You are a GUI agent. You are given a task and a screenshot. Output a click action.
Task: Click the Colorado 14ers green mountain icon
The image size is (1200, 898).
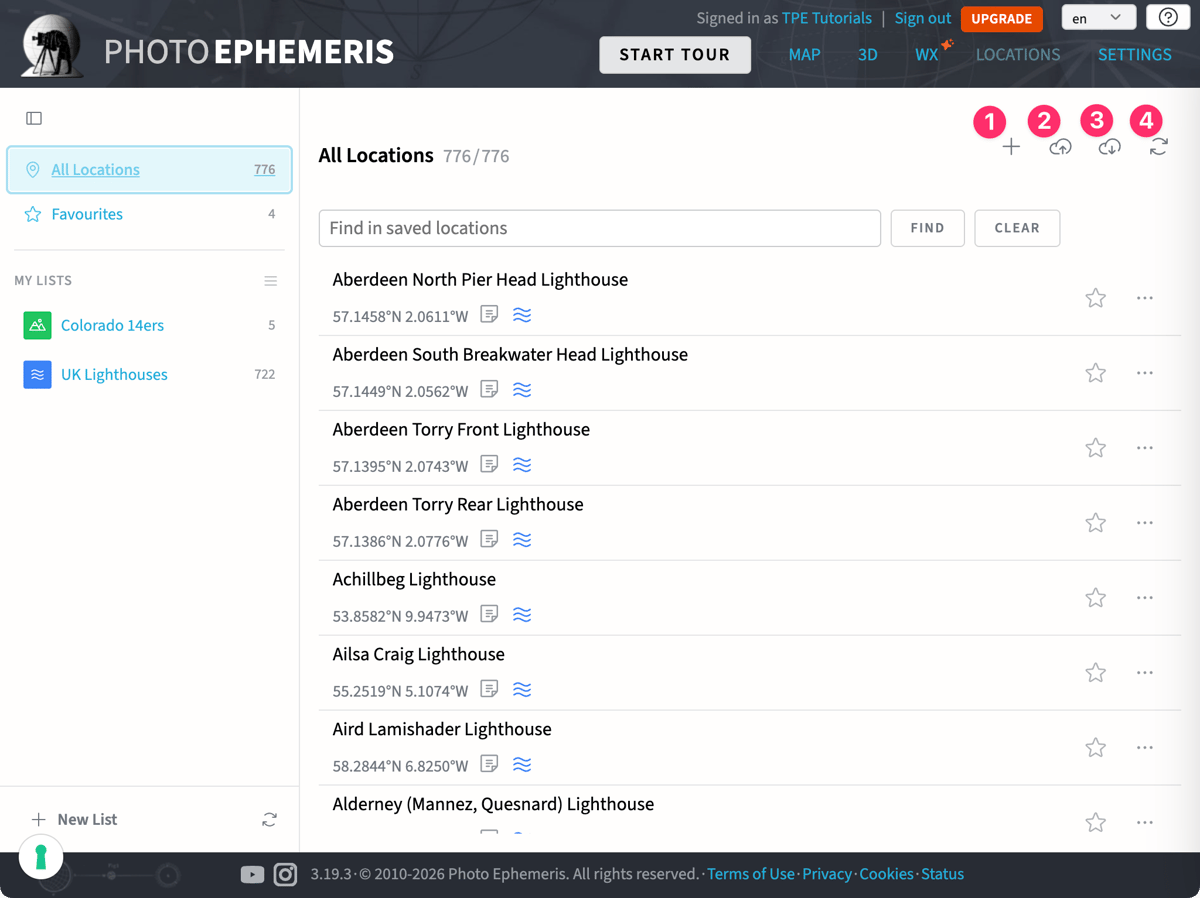[x=37, y=325]
